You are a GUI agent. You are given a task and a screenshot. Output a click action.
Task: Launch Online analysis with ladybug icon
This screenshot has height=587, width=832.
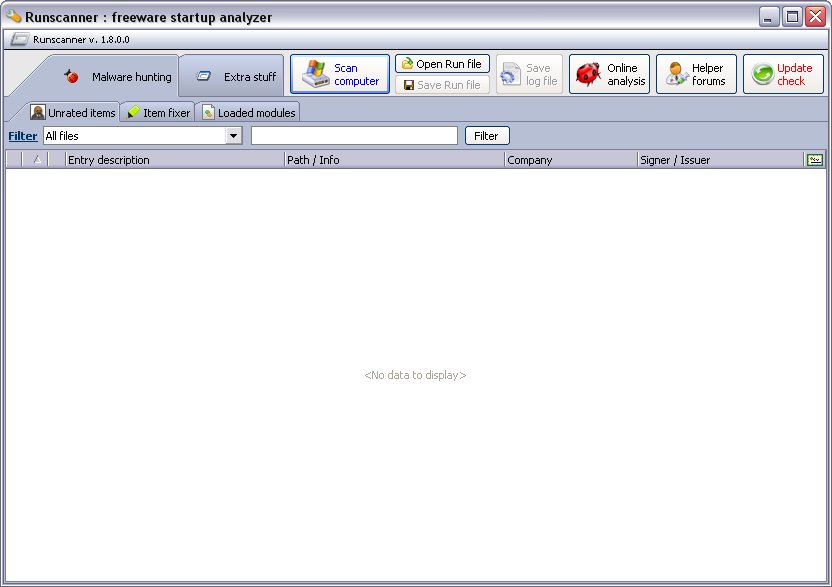tap(609, 74)
